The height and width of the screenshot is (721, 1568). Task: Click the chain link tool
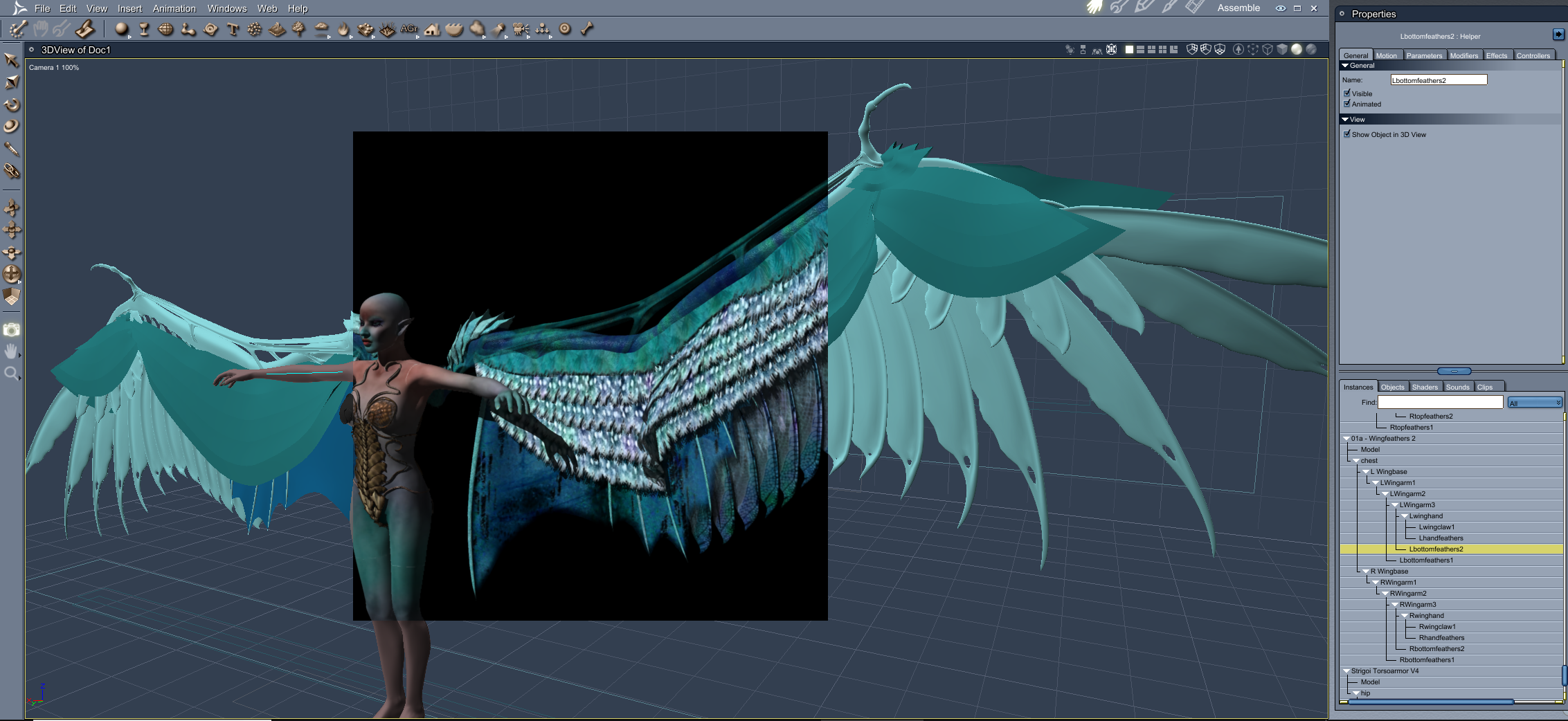point(12,171)
